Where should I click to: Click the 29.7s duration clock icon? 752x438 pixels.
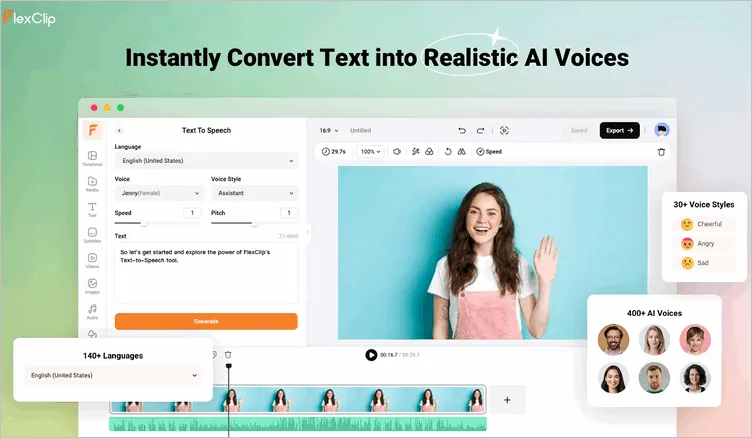coord(326,152)
